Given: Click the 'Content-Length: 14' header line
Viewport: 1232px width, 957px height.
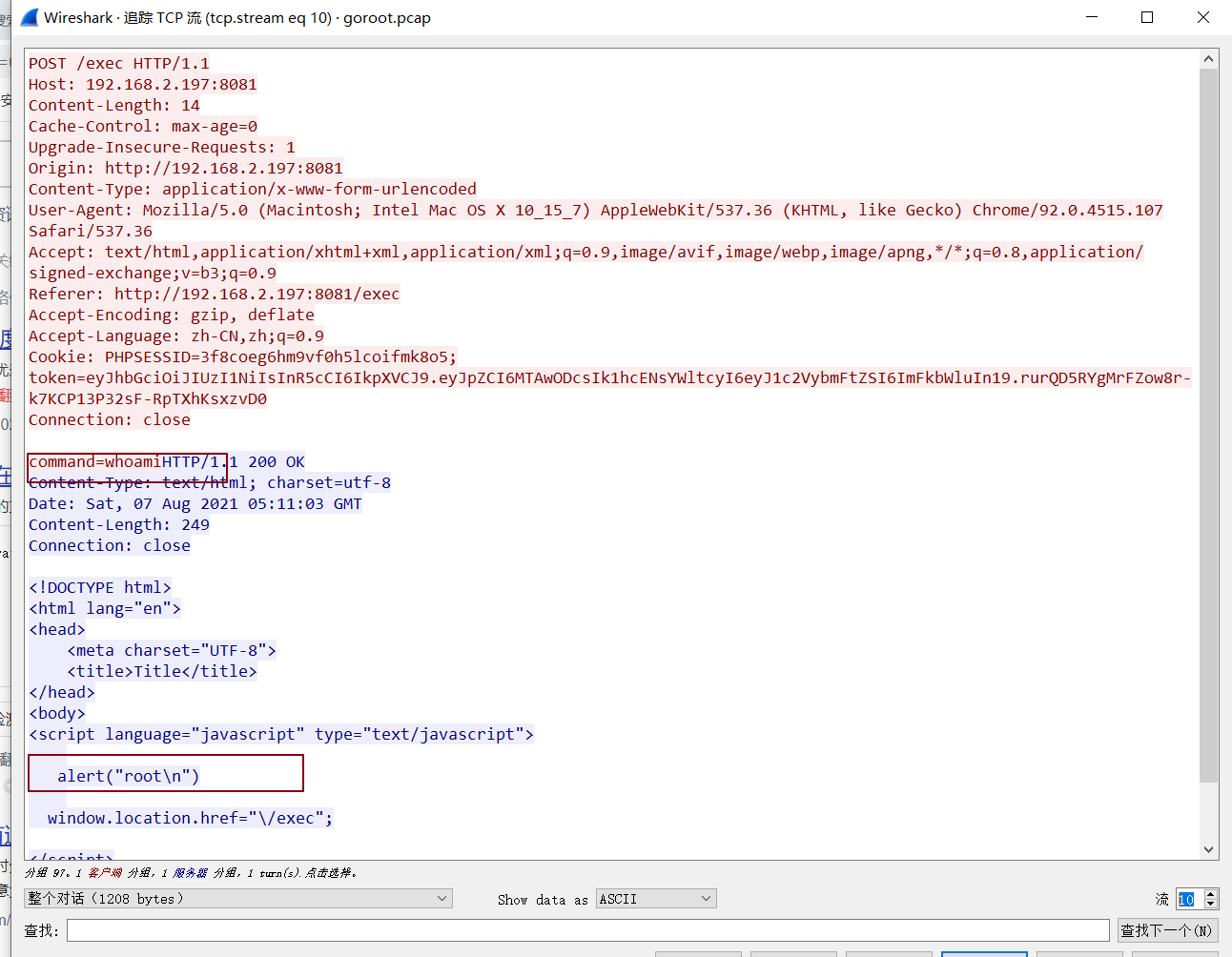Looking at the screenshot, I should click(114, 106).
